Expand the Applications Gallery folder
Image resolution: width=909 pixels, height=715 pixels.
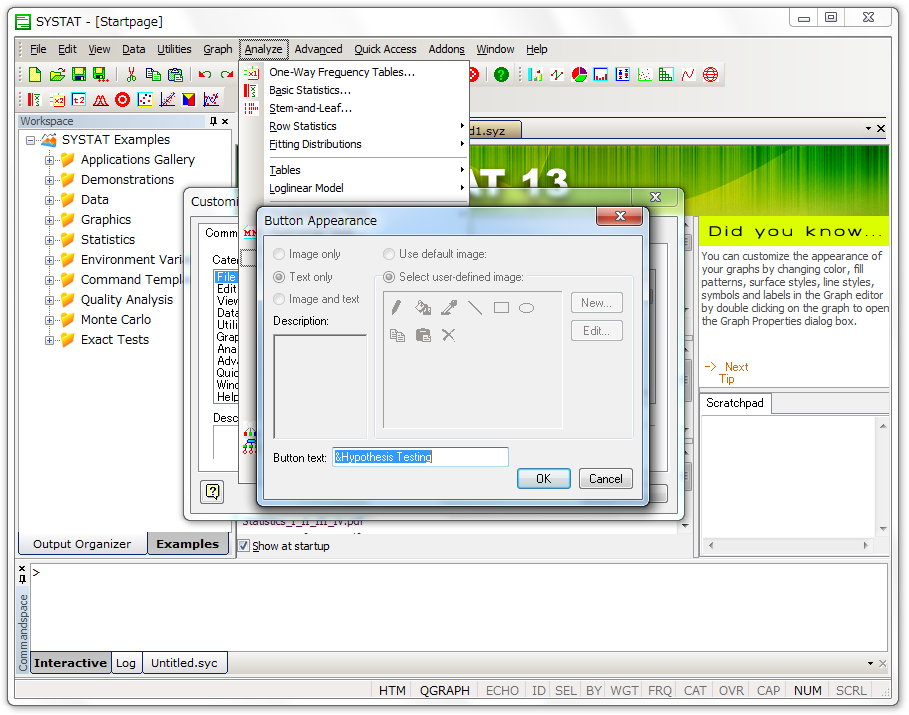point(49,160)
